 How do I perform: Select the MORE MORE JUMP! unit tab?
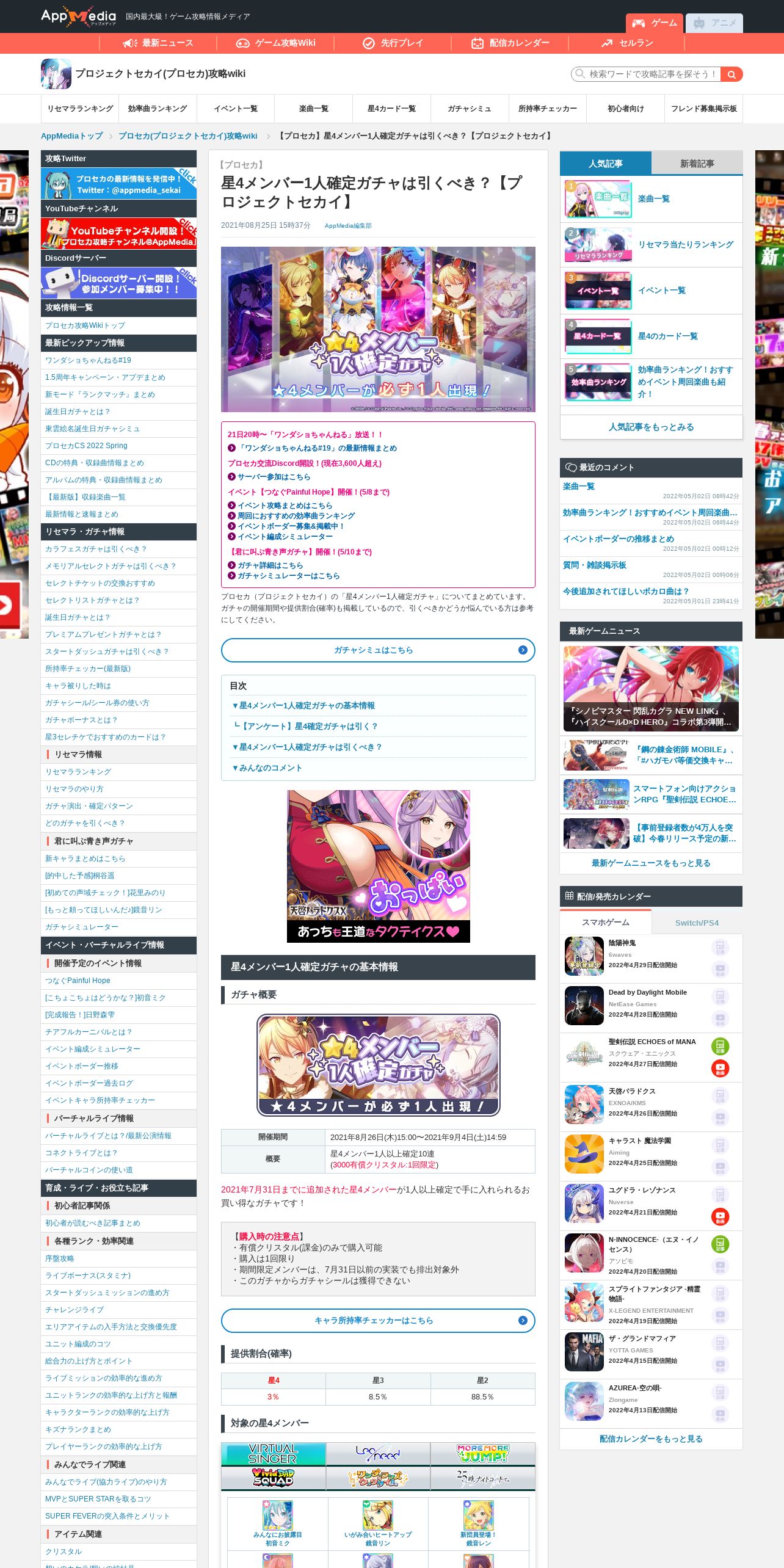[x=483, y=1454]
